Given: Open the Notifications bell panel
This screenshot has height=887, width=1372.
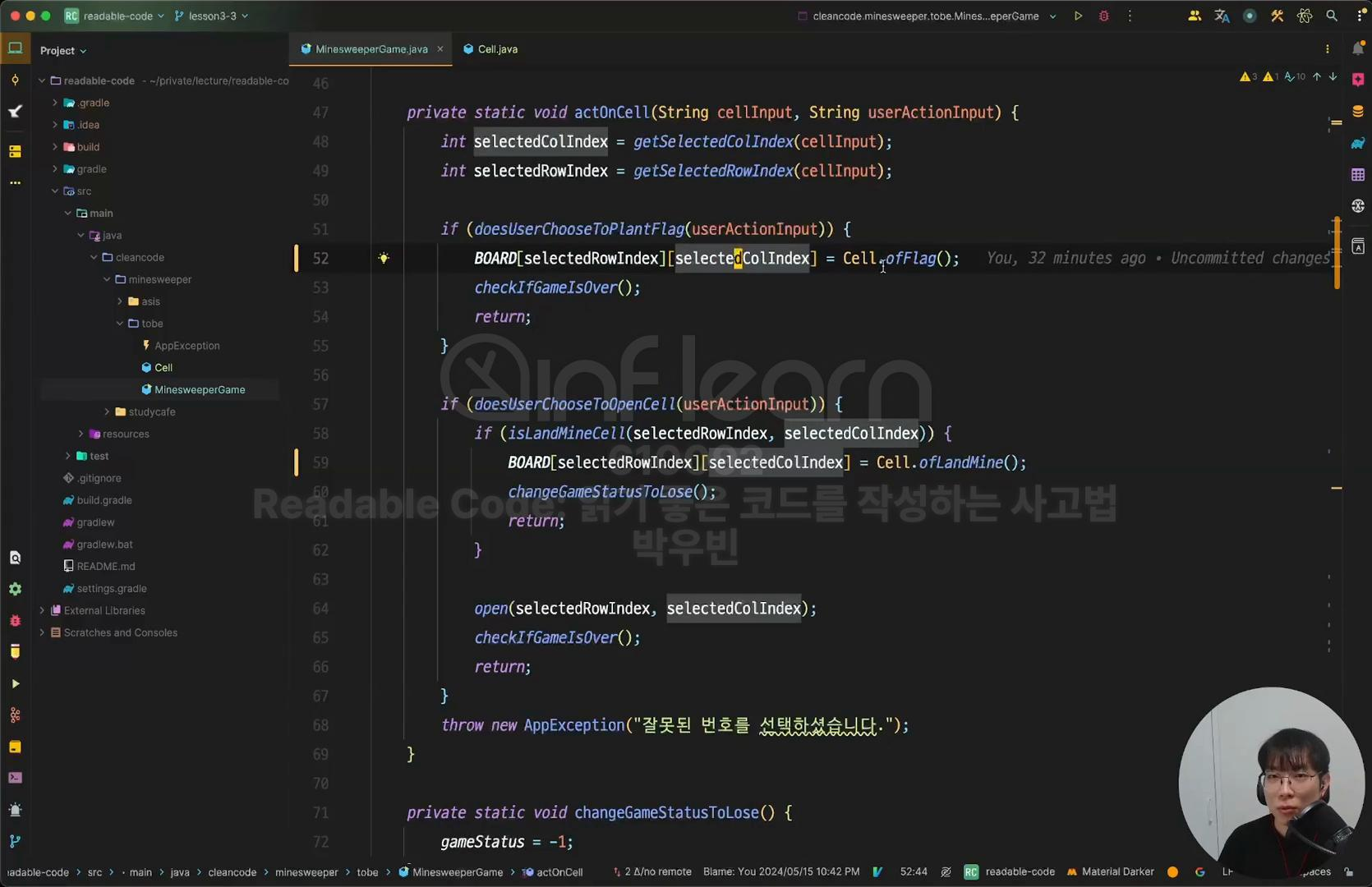Looking at the screenshot, I should point(1357,49).
